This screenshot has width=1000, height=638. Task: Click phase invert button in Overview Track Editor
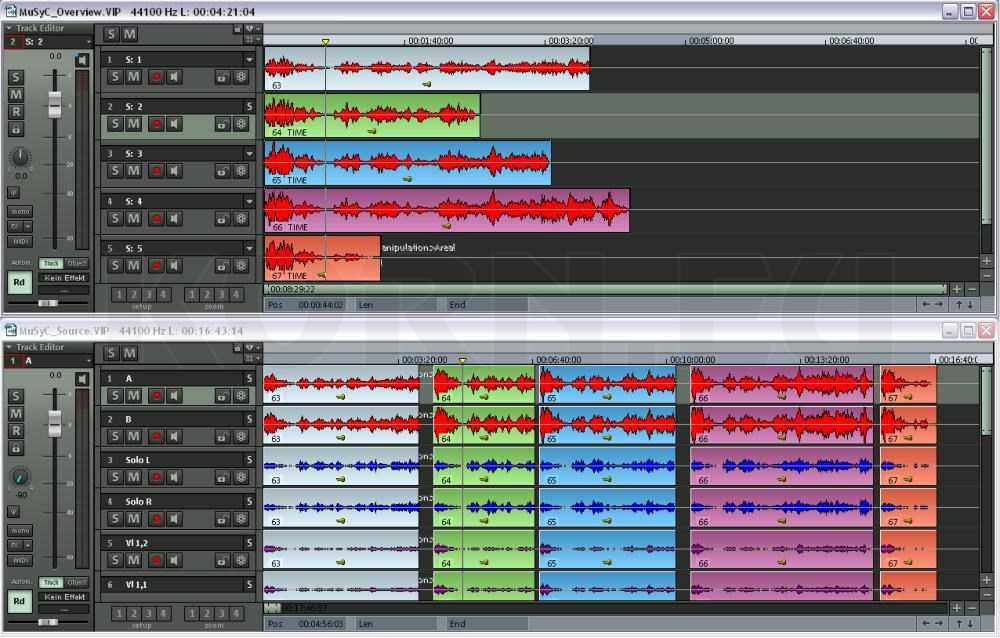click(x=13, y=192)
